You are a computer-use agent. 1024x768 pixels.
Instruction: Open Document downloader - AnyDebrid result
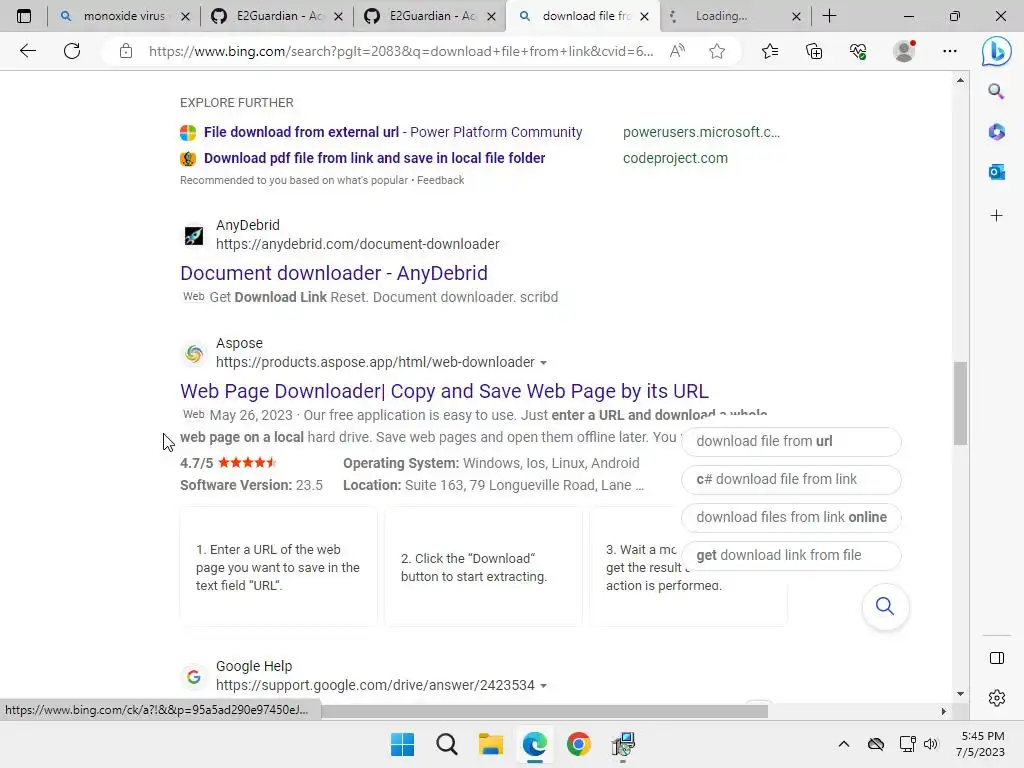tap(334, 273)
